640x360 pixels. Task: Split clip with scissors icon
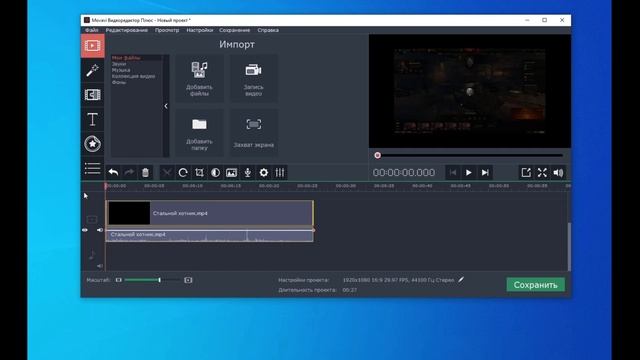pyautogui.click(x=167, y=173)
